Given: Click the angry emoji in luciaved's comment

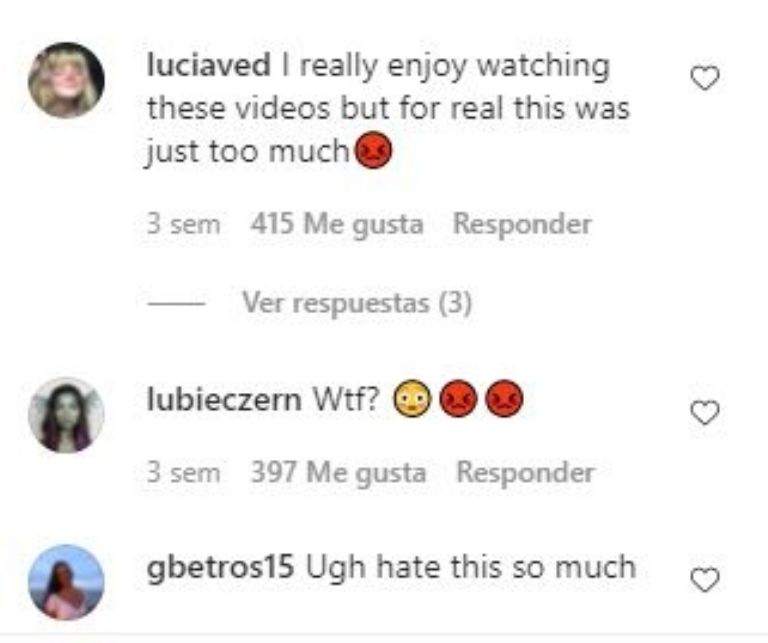Looking at the screenshot, I should [373, 151].
